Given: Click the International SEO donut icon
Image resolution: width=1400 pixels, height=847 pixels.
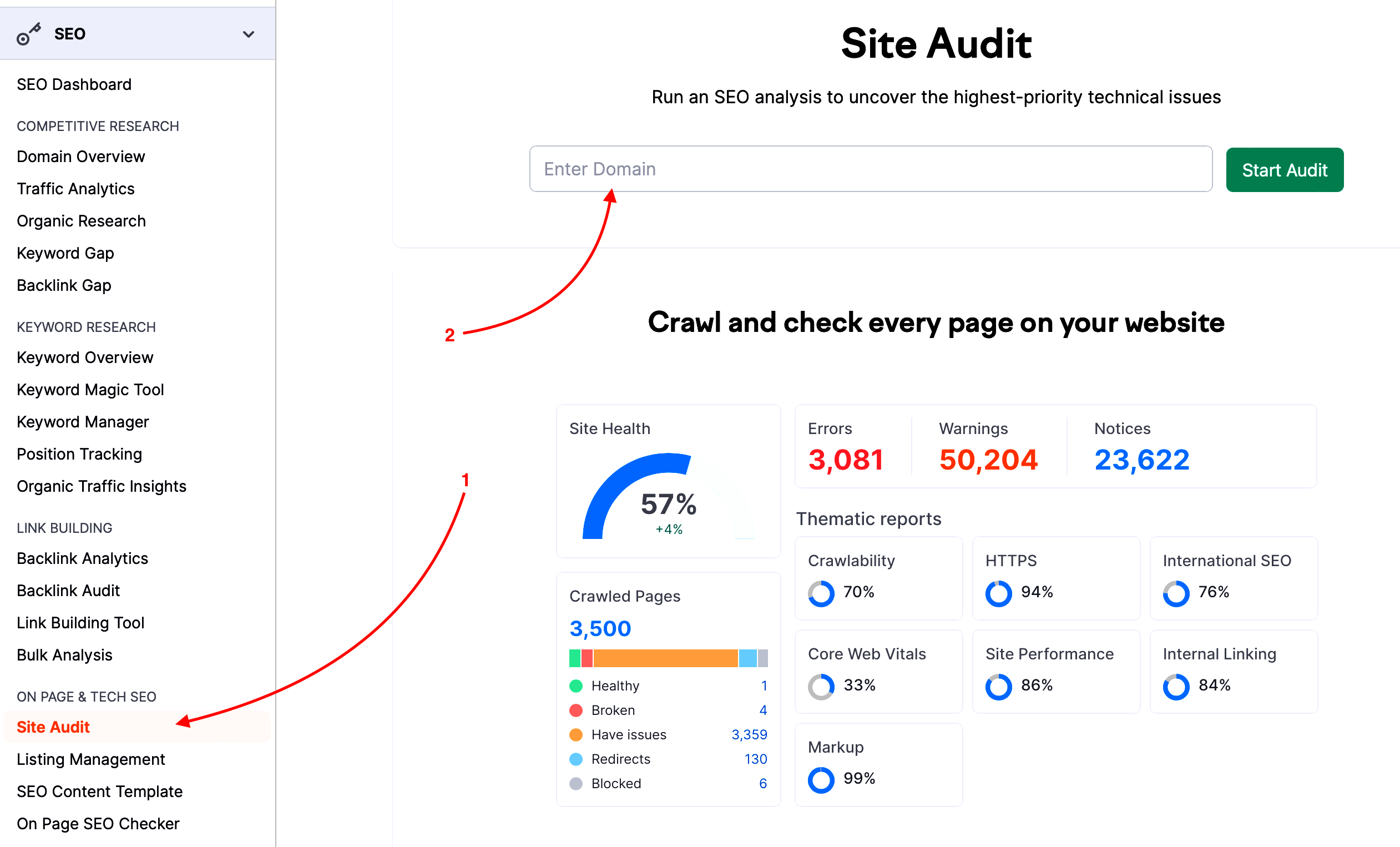Looking at the screenshot, I should (x=1176, y=593).
